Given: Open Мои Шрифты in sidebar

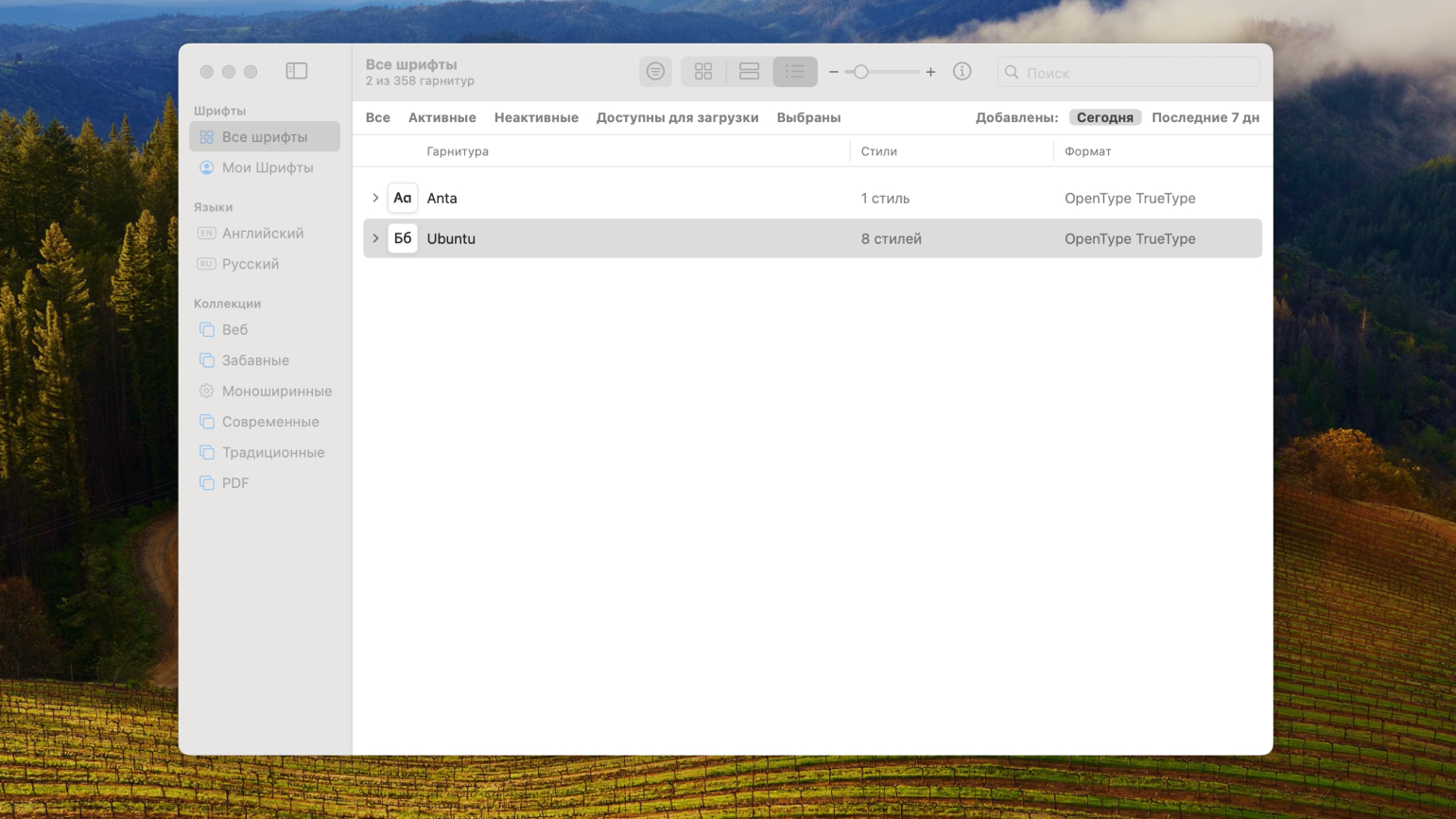Looking at the screenshot, I should tap(267, 167).
